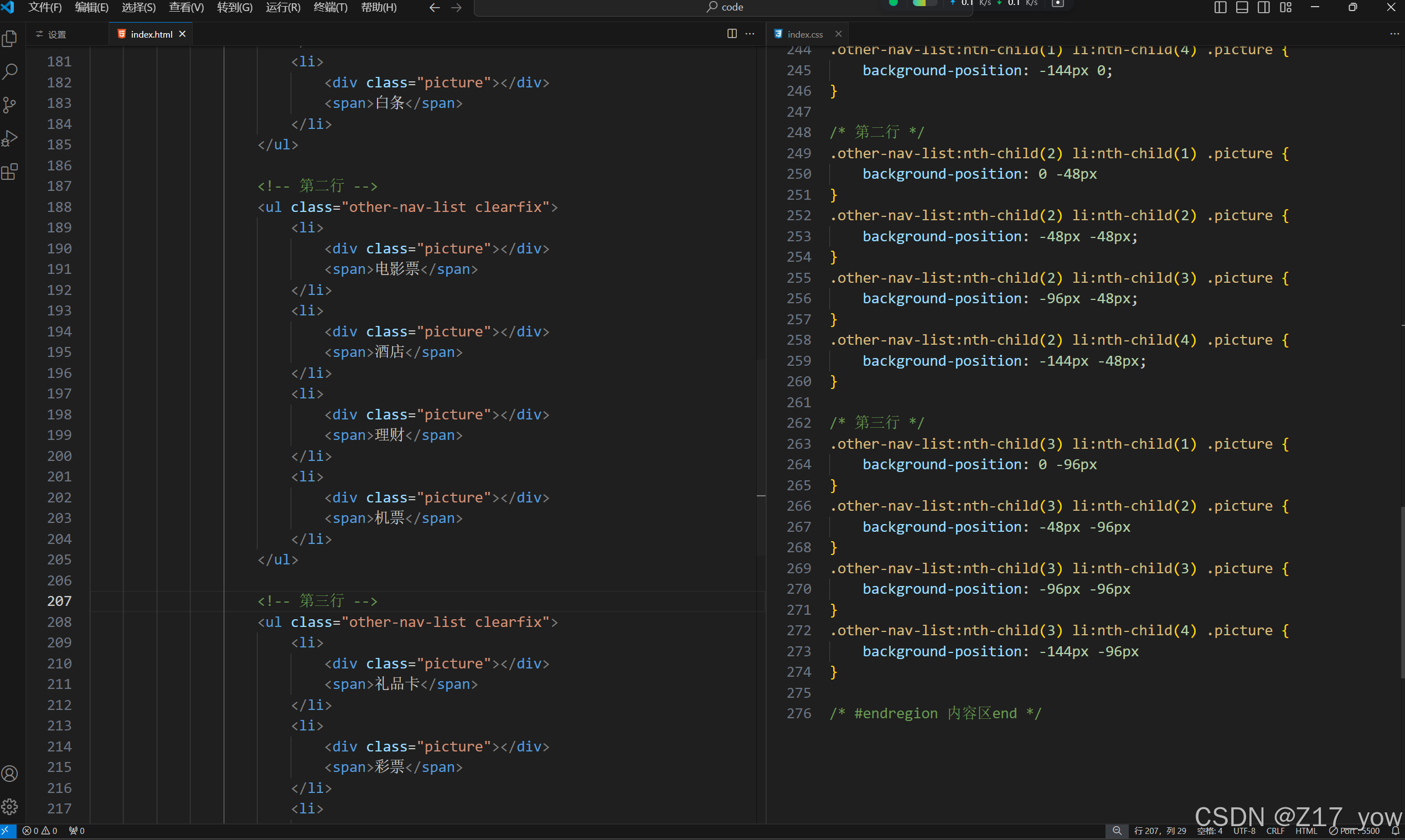Open the Explorer view in activity bar
The image size is (1405, 840).
pyautogui.click(x=9, y=39)
